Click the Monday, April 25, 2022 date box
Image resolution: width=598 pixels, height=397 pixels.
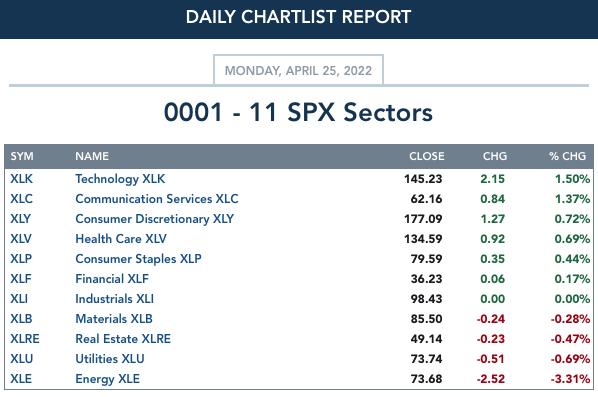point(298,71)
